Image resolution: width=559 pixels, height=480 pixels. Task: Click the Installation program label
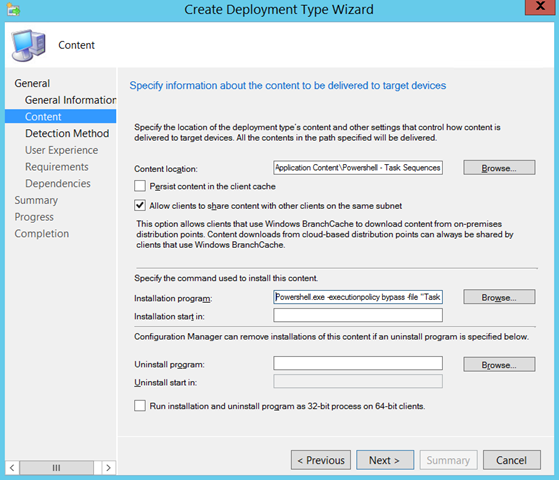[173, 298]
